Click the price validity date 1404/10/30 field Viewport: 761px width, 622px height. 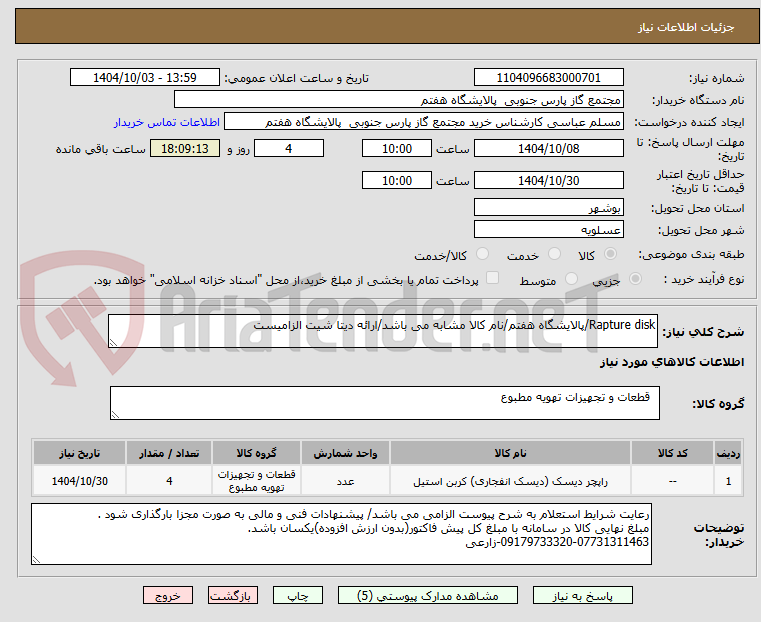[x=548, y=180]
